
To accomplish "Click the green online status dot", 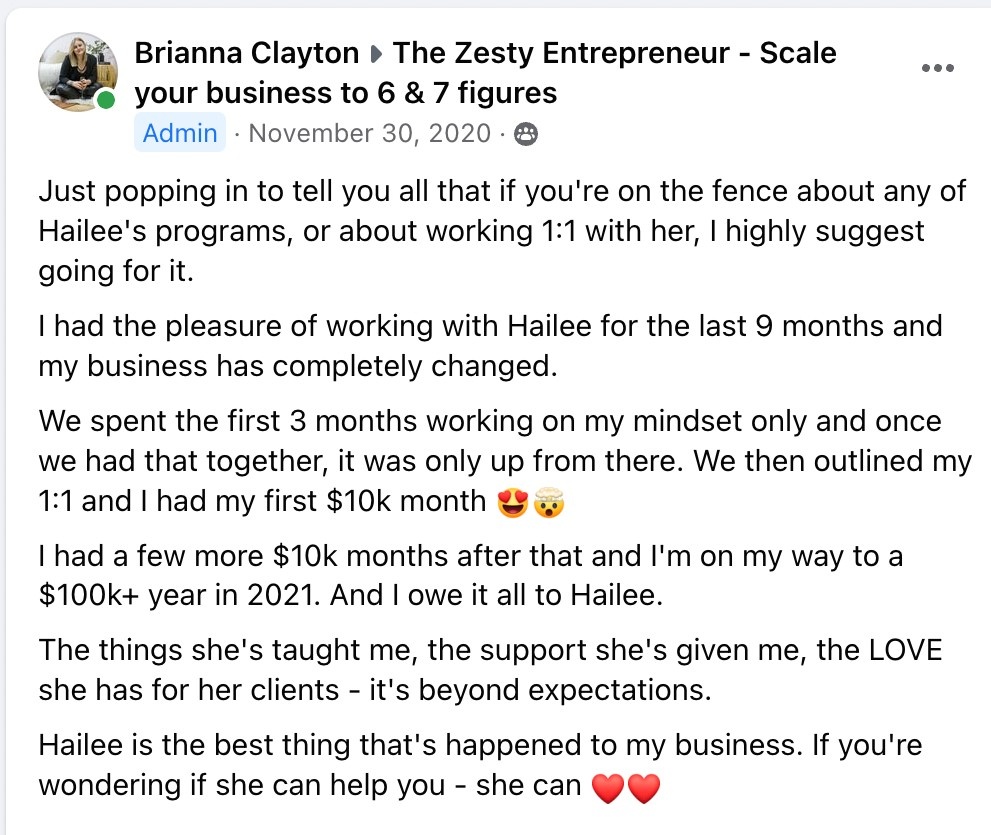I will click(x=105, y=100).
